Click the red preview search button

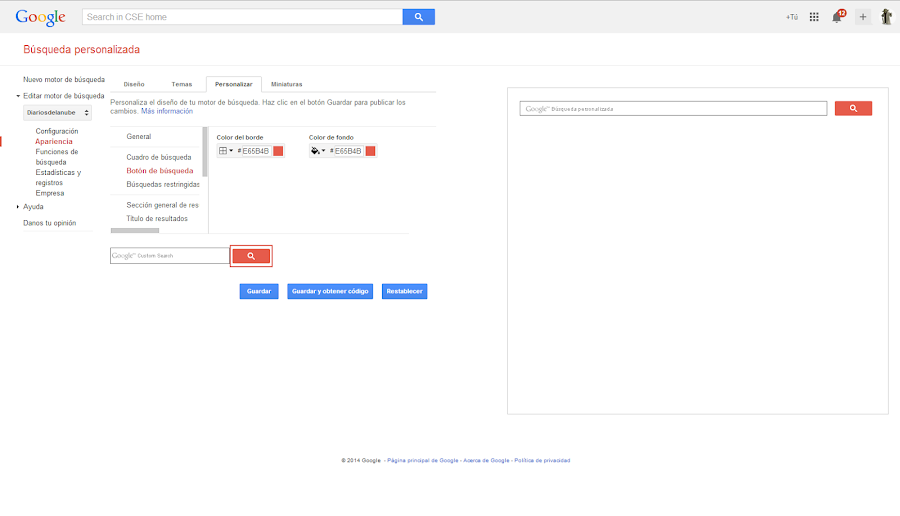coord(251,256)
